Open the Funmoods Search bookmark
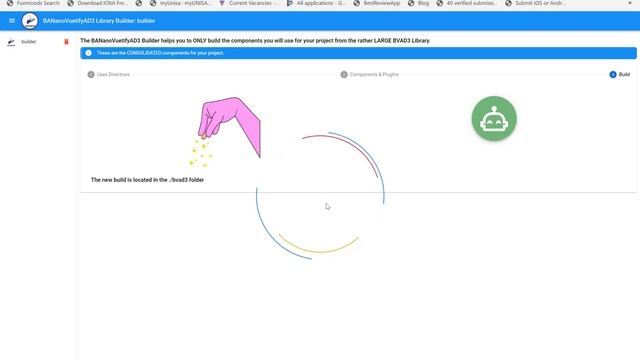 coord(33,3)
